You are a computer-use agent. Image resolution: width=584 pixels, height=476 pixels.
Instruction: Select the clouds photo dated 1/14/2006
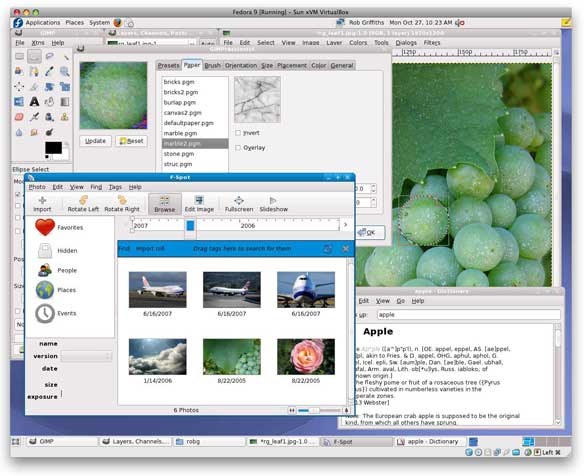(158, 356)
